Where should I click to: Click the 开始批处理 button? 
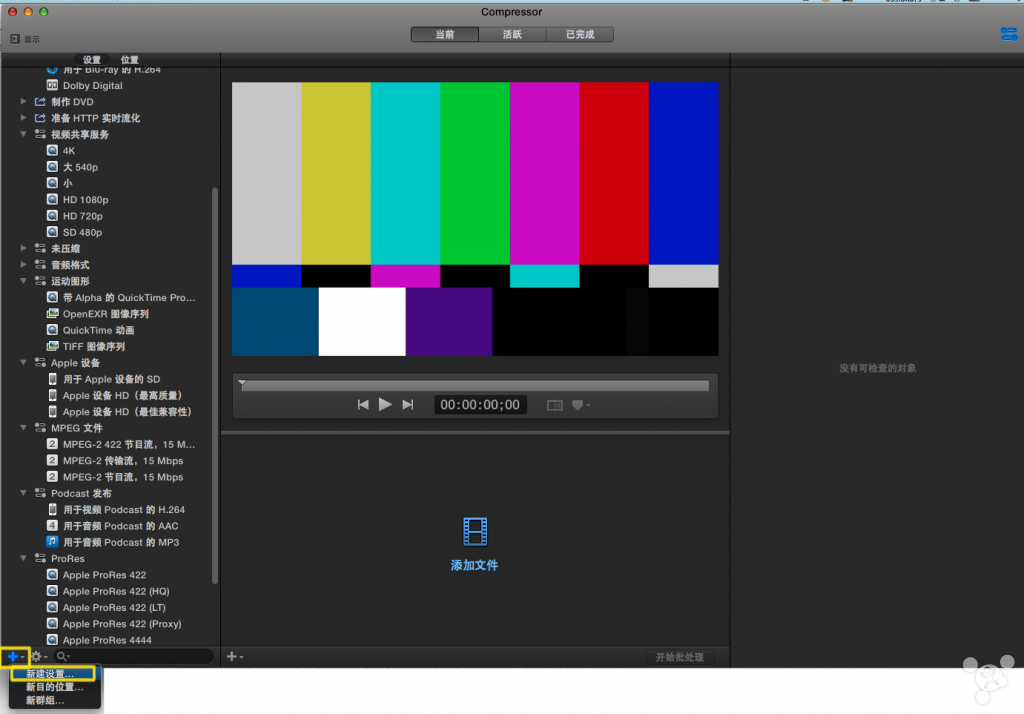[x=679, y=657]
